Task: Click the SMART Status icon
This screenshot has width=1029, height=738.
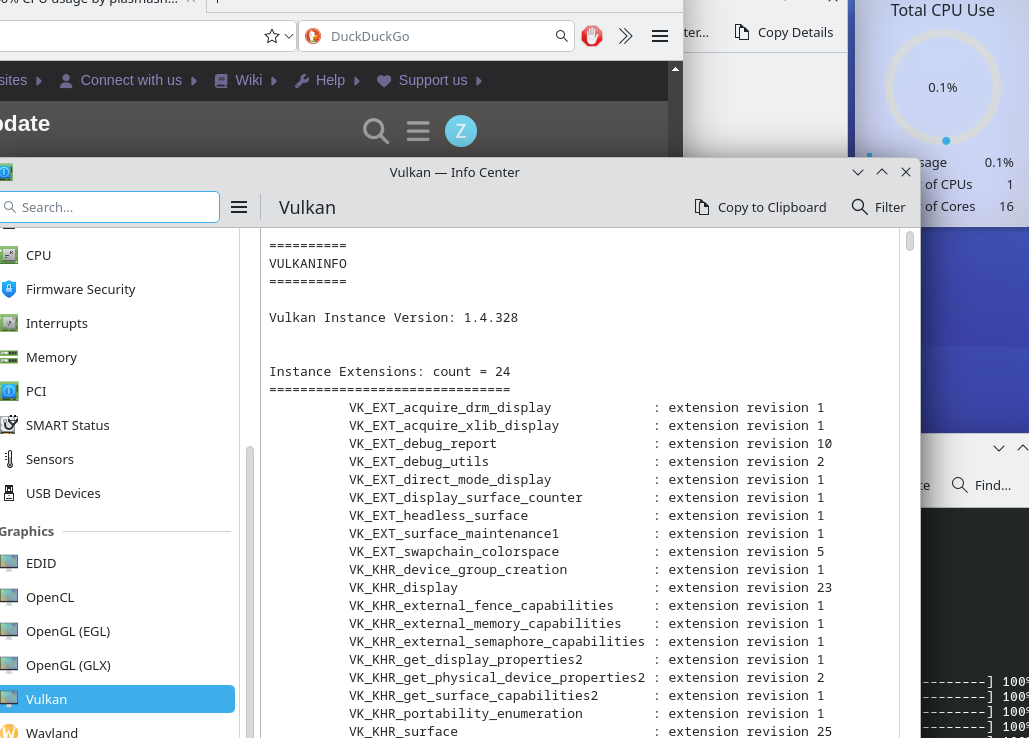Action: pyautogui.click(x=9, y=425)
